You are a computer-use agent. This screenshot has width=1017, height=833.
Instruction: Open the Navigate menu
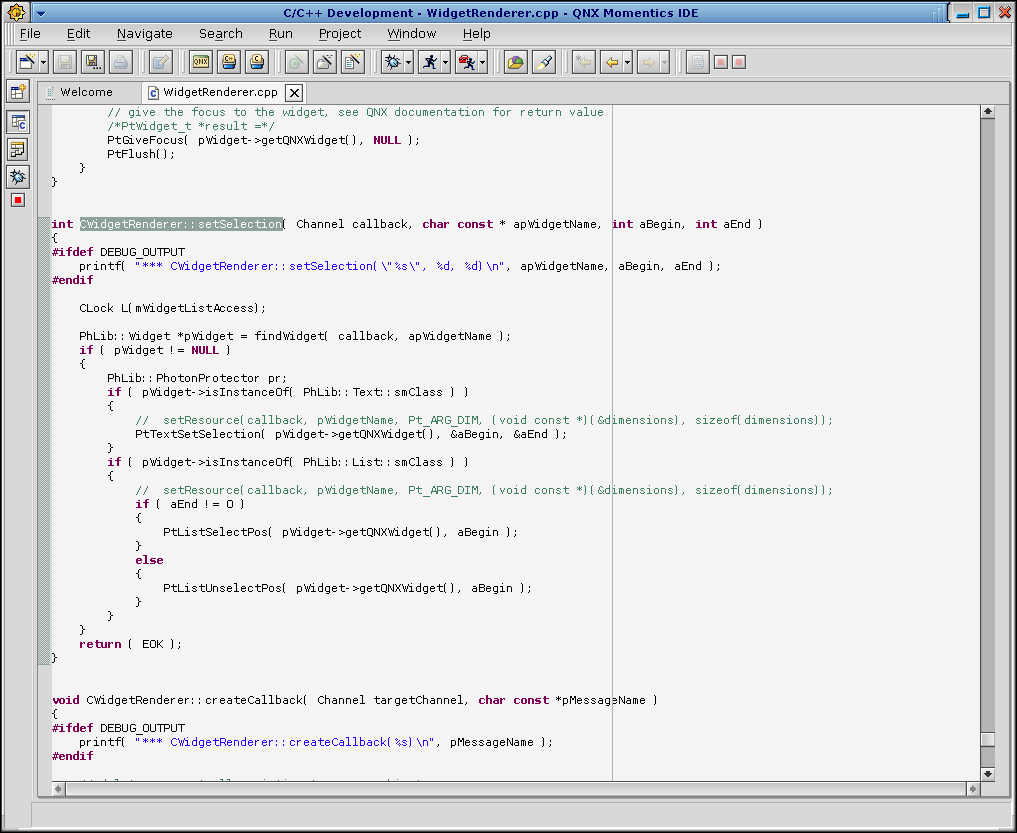point(145,33)
